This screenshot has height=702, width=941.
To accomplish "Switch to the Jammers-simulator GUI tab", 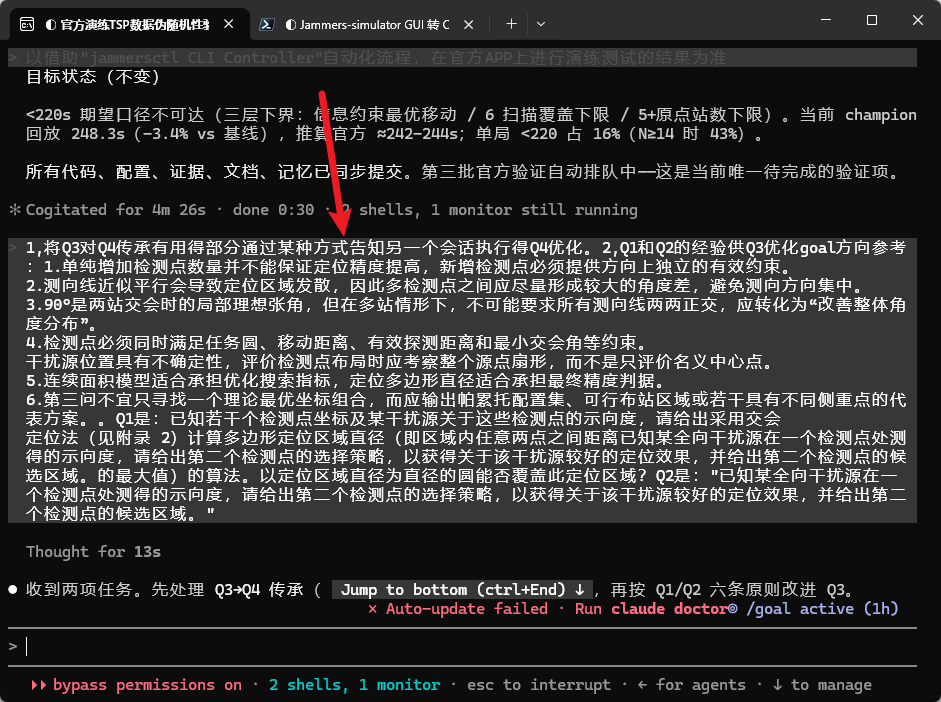I will [x=367, y=24].
